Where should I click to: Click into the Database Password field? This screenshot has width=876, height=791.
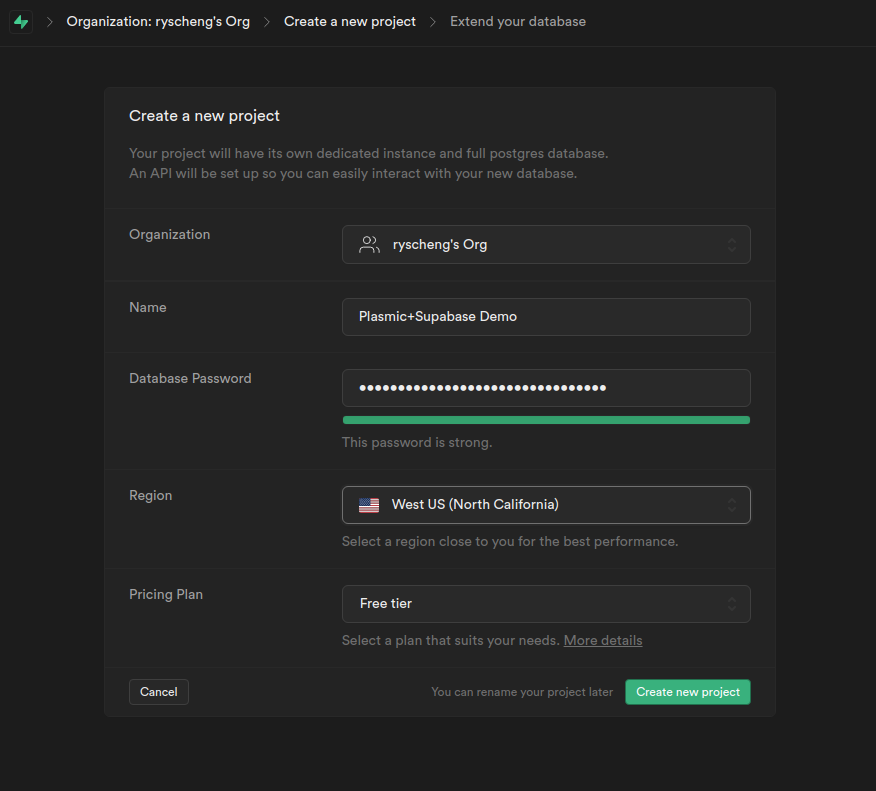545,388
